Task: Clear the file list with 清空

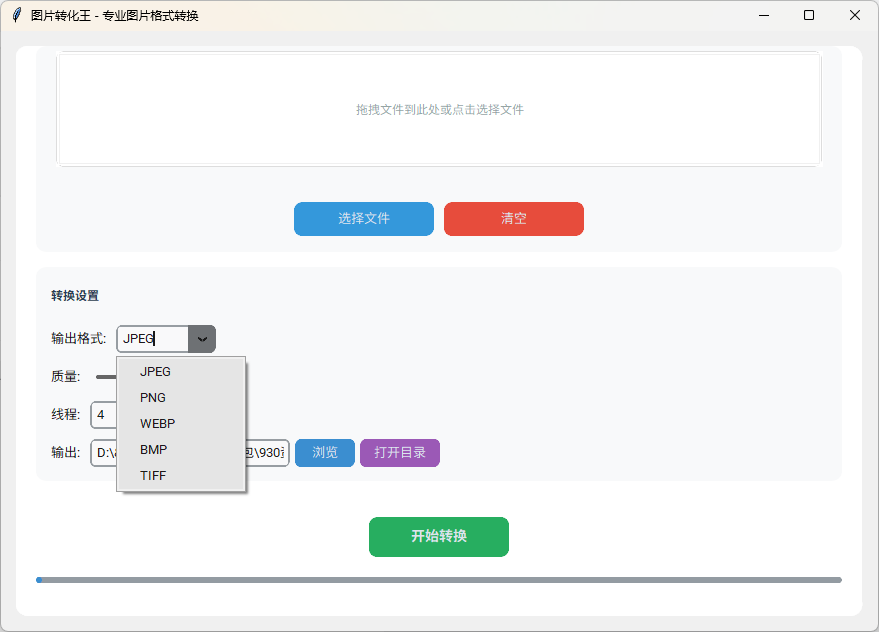Action: coord(513,219)
